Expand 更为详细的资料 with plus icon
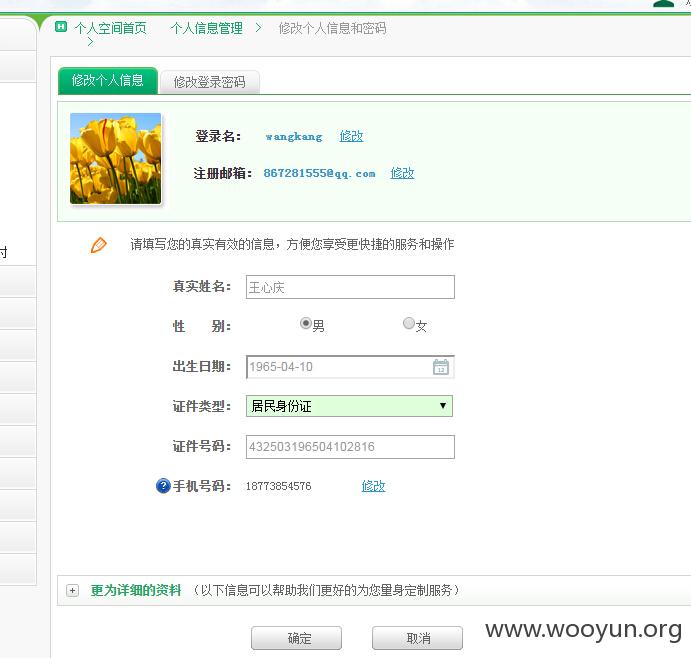Screen dimensions: 691x658 [73, 591]
